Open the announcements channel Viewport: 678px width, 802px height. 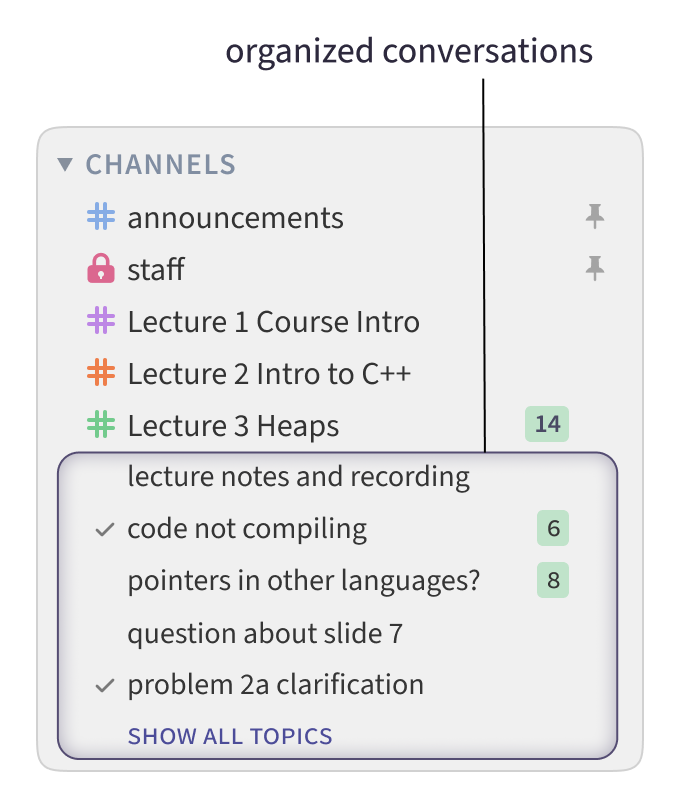coord(235,217)
